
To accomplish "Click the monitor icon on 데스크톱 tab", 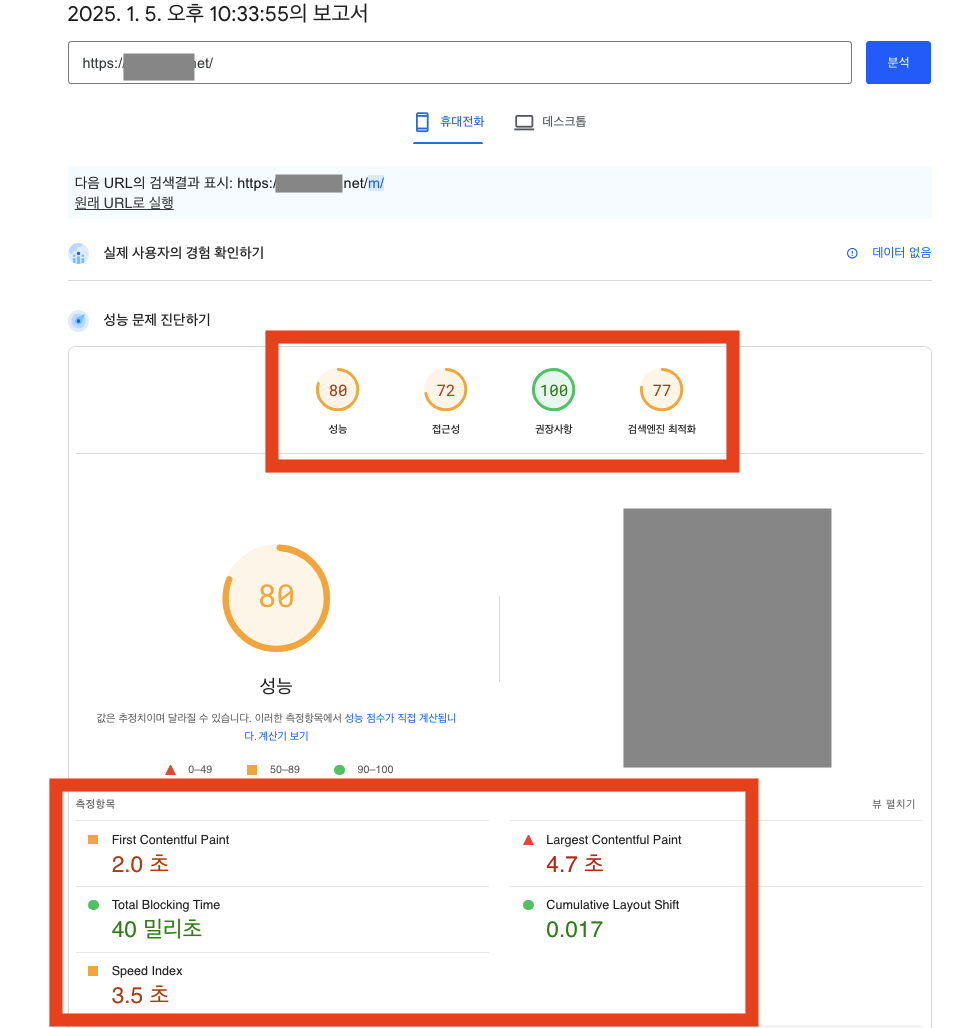I will 523,121.
